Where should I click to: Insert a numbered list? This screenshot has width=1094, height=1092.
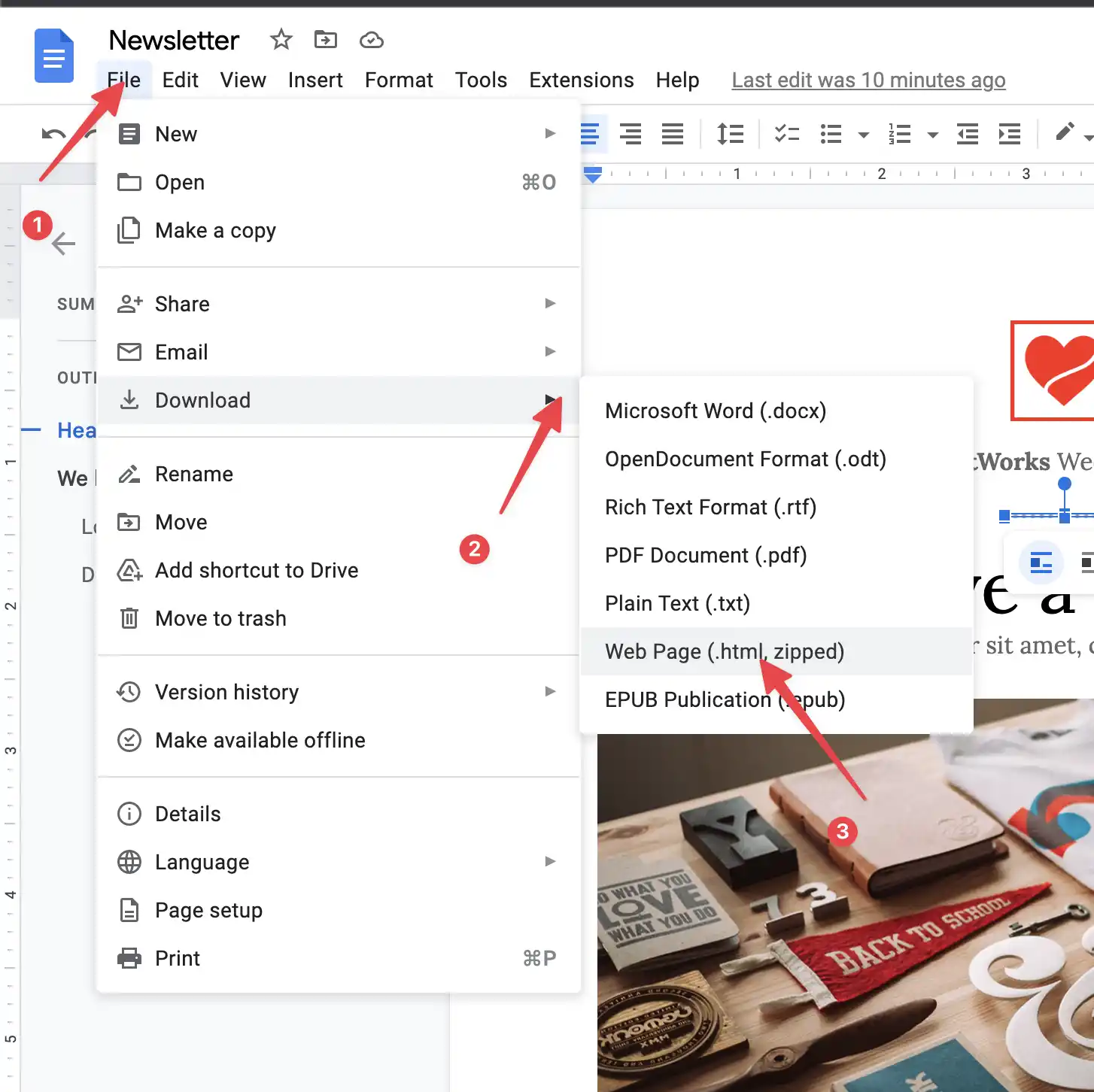point(900,135)
